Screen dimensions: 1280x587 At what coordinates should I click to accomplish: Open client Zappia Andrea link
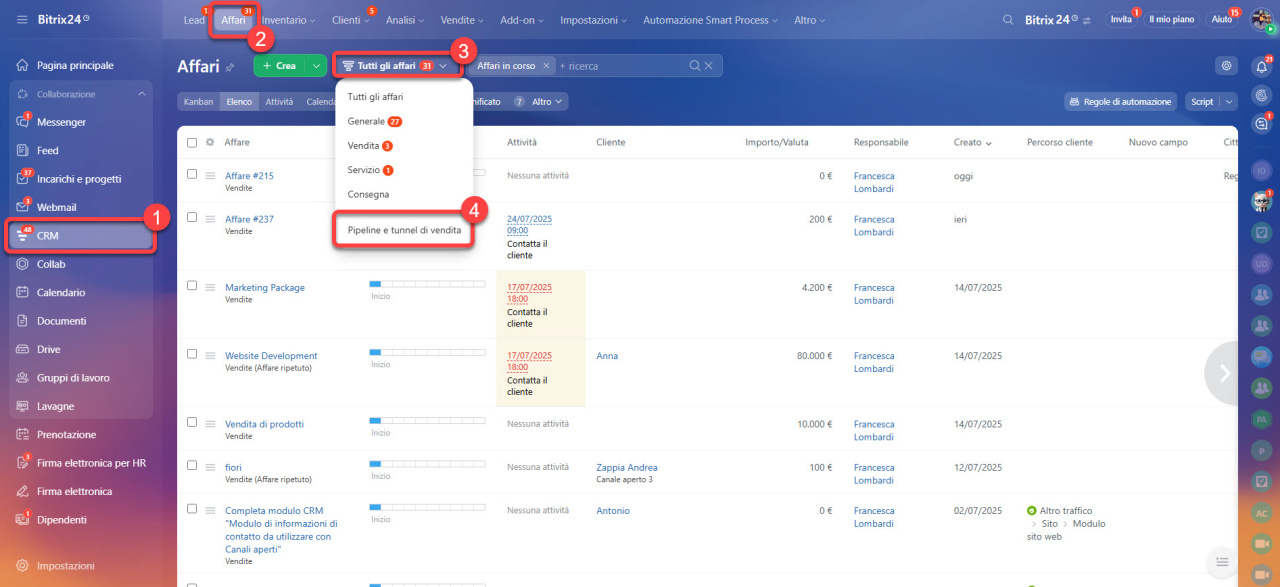tap(627, 467)
